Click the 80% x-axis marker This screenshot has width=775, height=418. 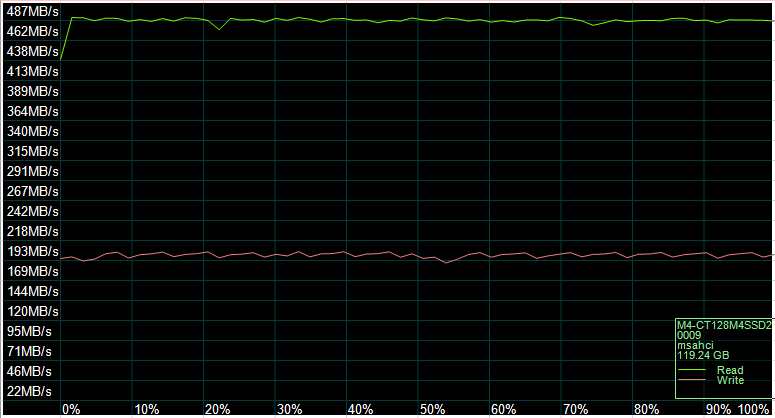[x=646, y=409]
